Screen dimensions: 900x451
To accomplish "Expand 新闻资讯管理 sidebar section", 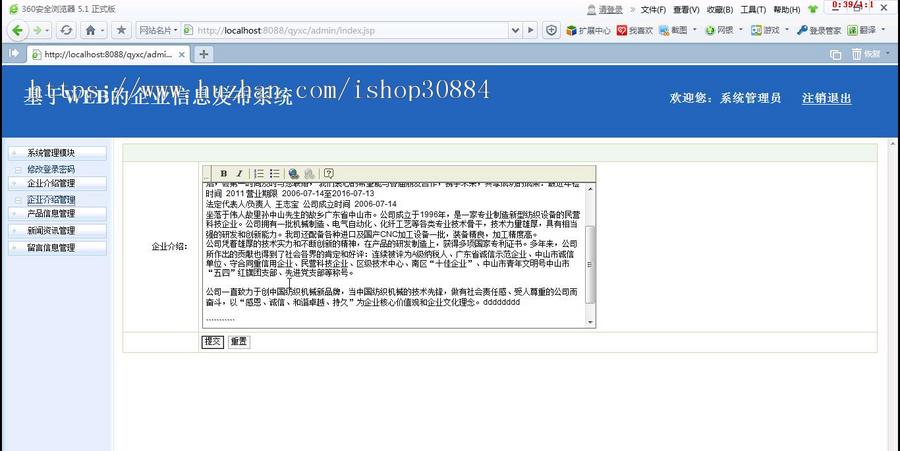I will (57, 231).
